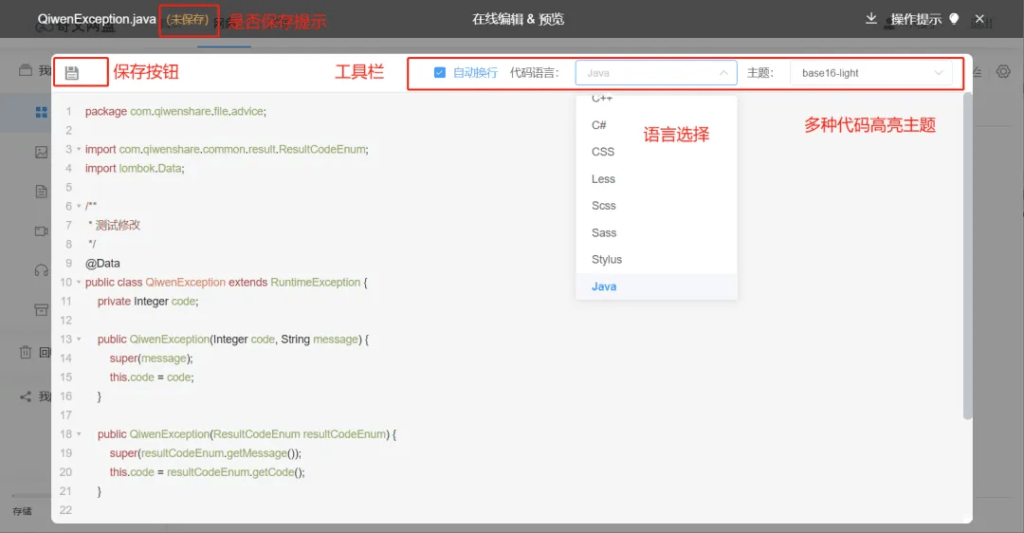Select Stylus in the language dropdown list
This screenshot has width=1024, height=533.
click(x=607, y=259)
